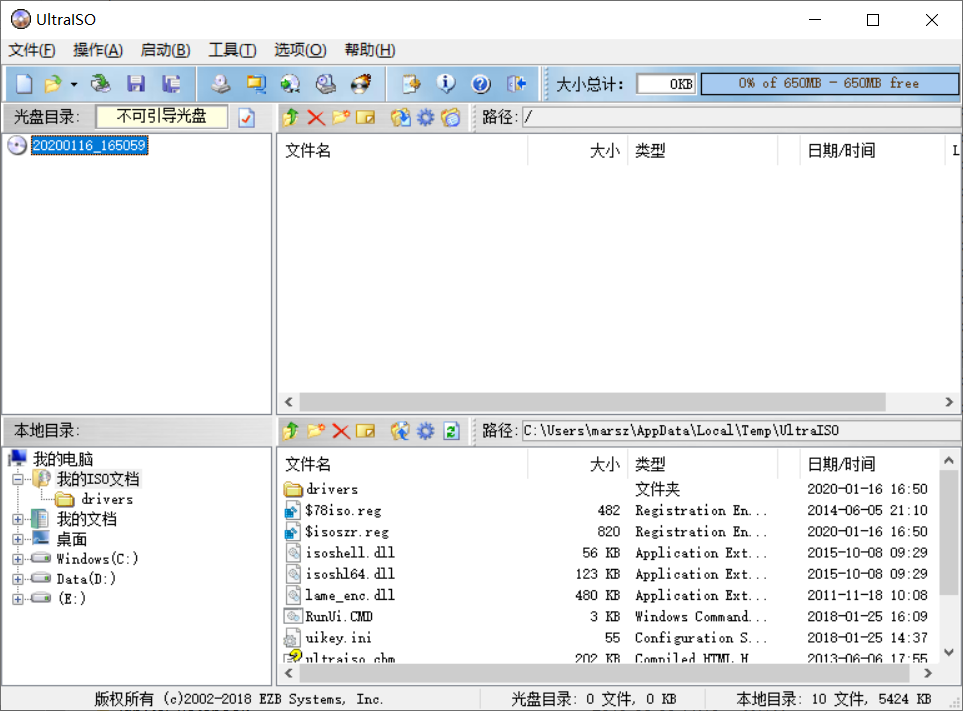Select file $78iso.reg in local list
963x711 pixels.
(343, 511)
